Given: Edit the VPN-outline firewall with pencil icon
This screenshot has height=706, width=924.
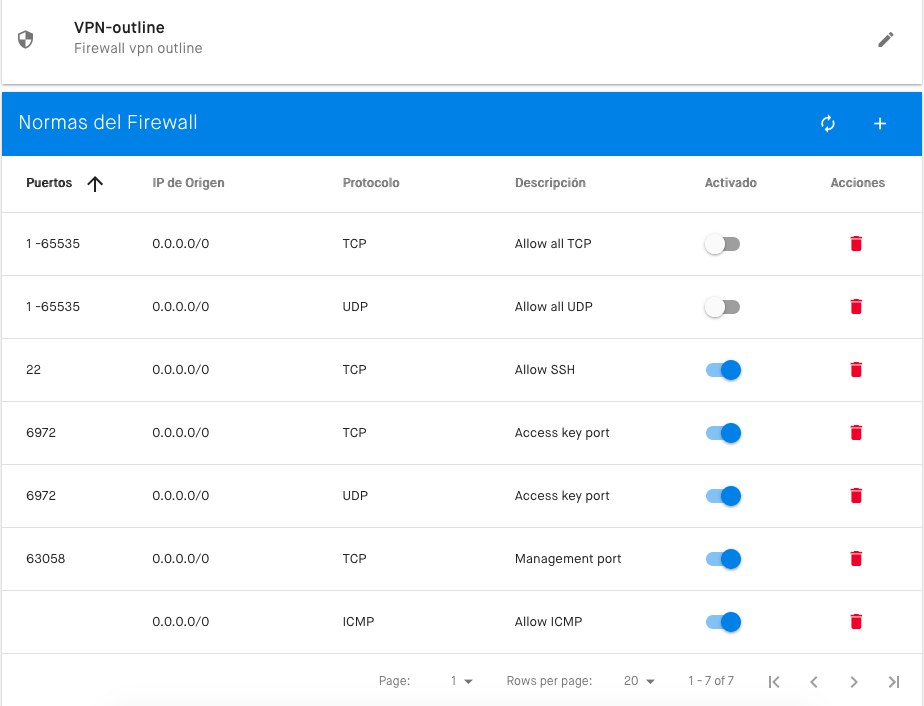Looking at the screenshot, I should tap(885, 39).
